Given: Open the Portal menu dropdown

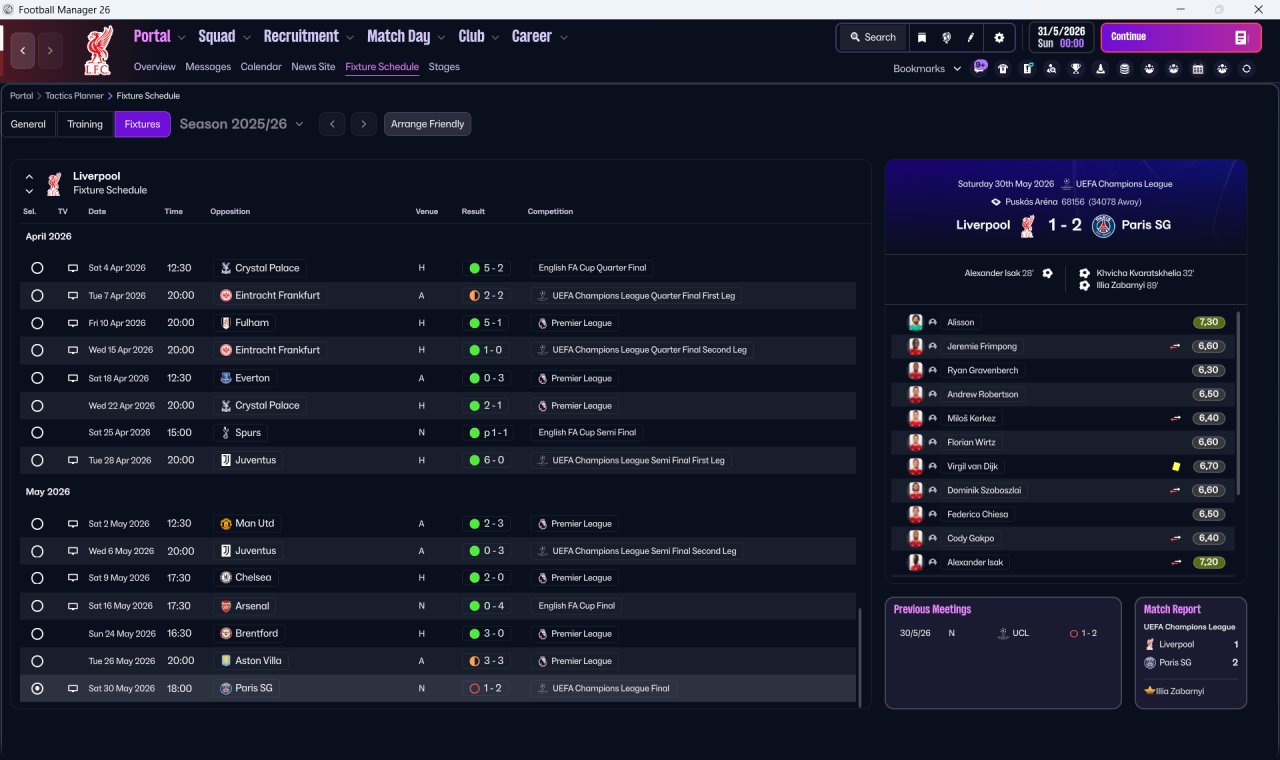Looking at the screenshot, I should click(x=160, y=37).
